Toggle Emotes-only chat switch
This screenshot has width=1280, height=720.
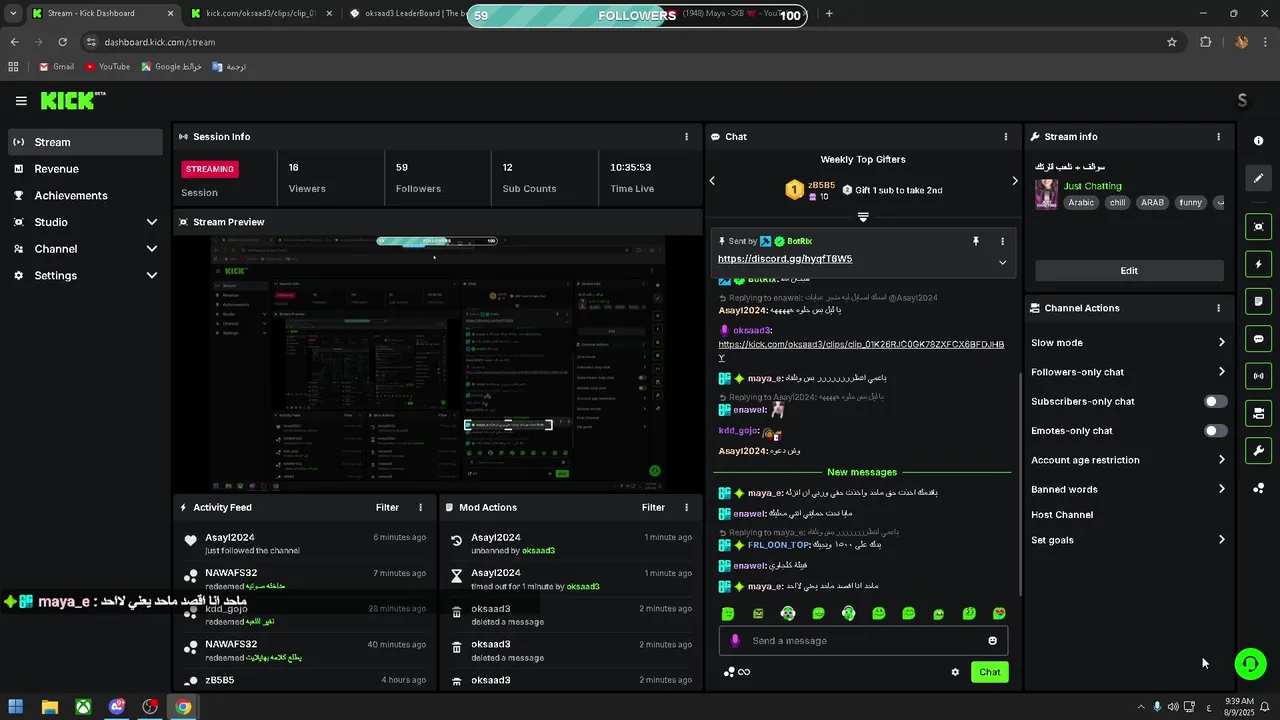coord(1215,431)
